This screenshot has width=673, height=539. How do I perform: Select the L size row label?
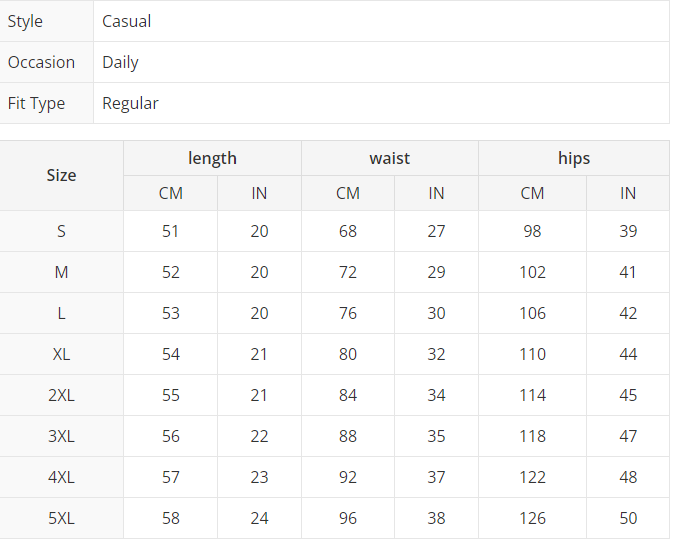(x=61, y=313)
